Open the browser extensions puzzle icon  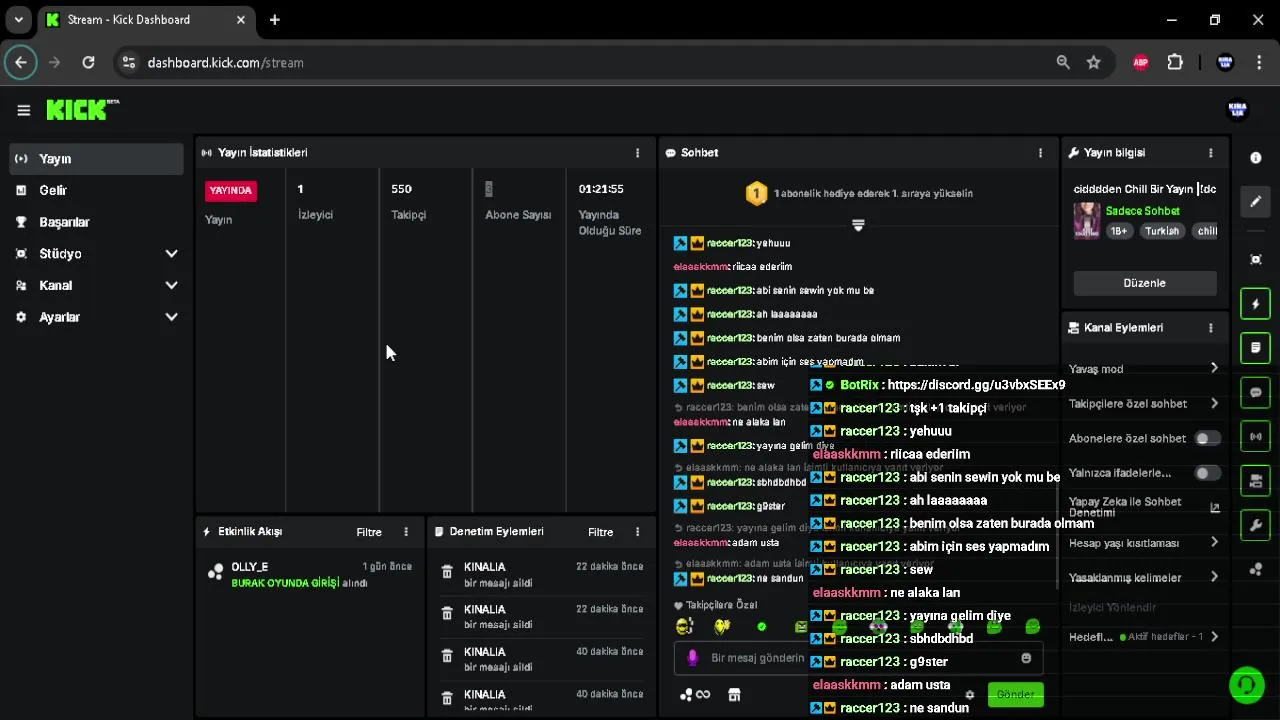pyautogui.click(x=1175, y=63)
